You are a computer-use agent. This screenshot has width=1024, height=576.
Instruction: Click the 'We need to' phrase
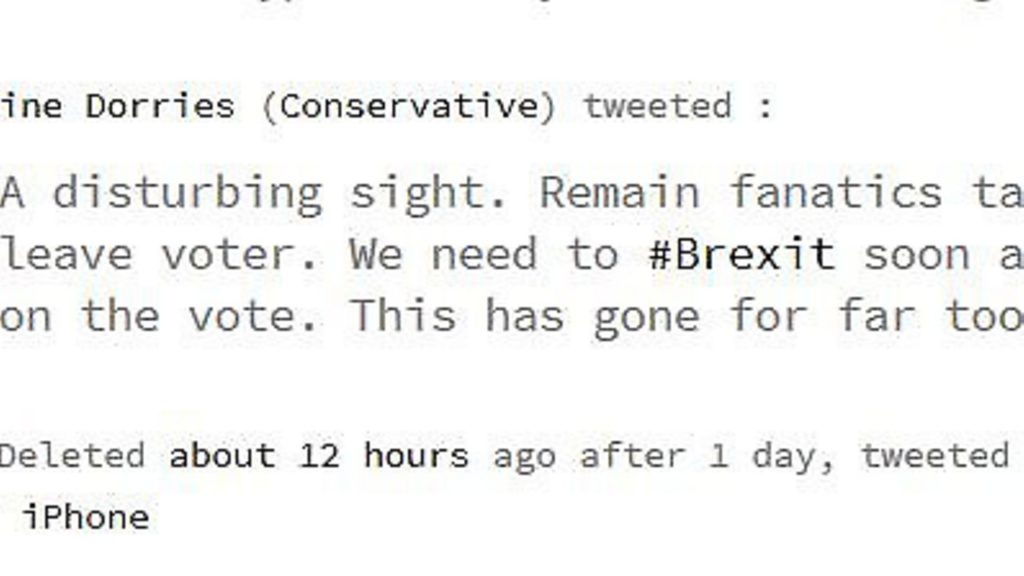pyautogui.click(x=483, y=254)
